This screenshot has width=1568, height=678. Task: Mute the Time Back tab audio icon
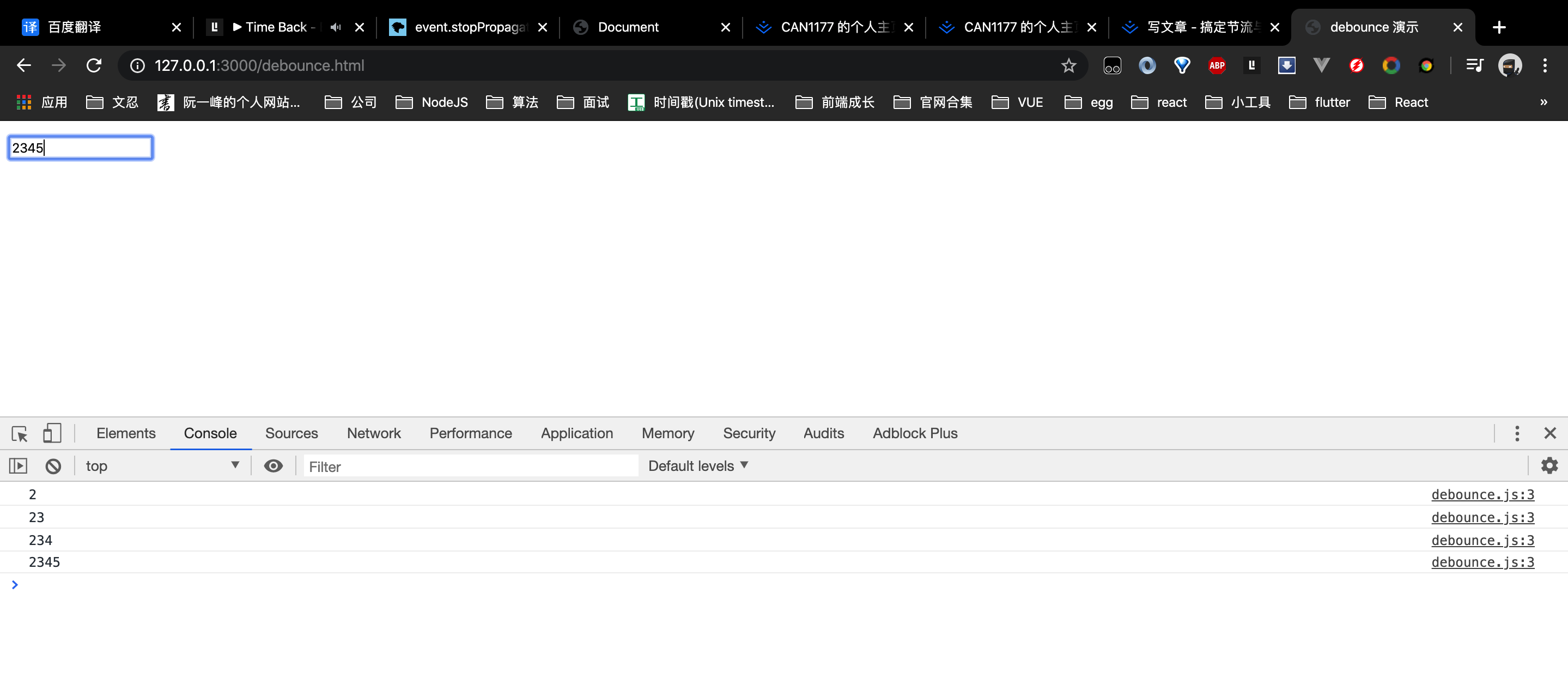click(336, 27)
